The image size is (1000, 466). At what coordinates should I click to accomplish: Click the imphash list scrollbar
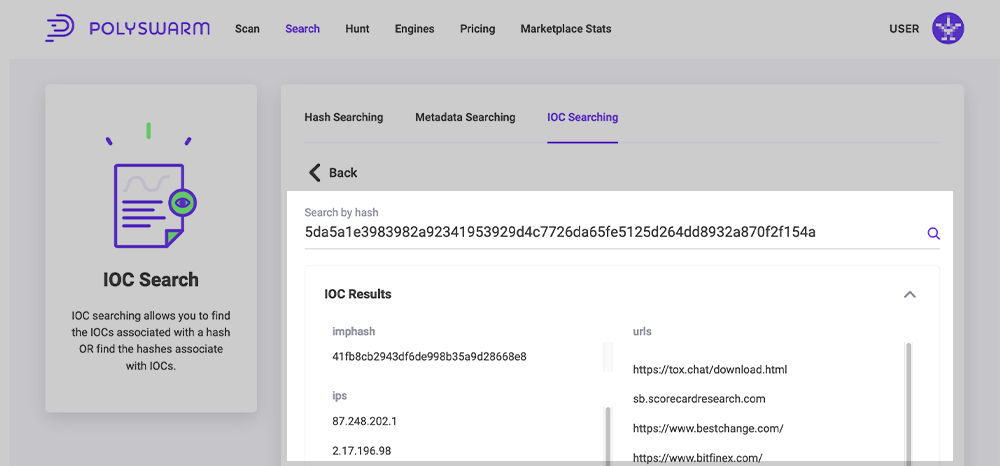(x=607, y=357)
